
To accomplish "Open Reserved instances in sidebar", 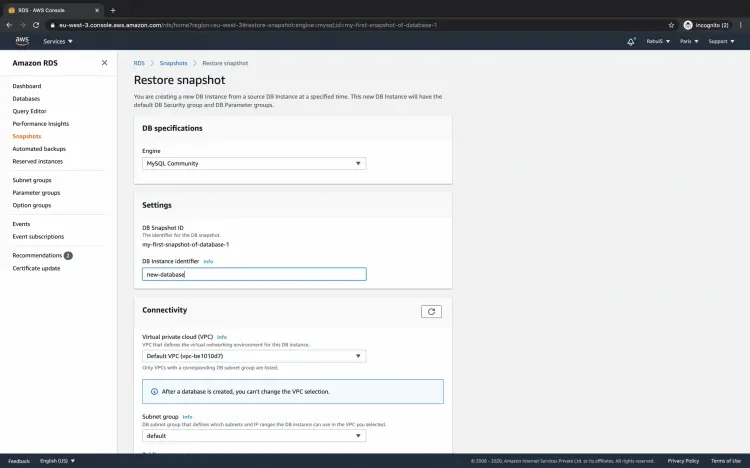I will click(38, 161).
